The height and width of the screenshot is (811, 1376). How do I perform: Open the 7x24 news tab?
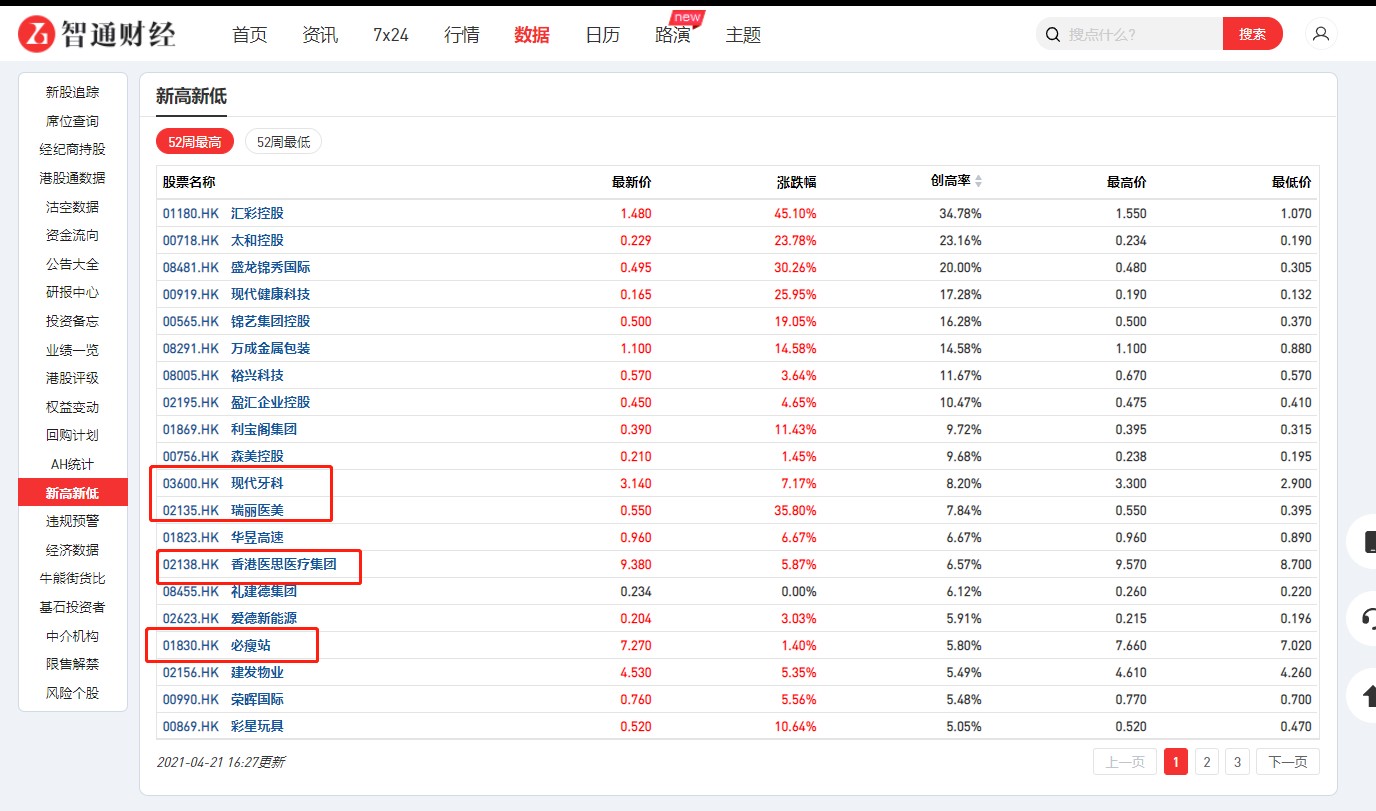coord(391,35)
